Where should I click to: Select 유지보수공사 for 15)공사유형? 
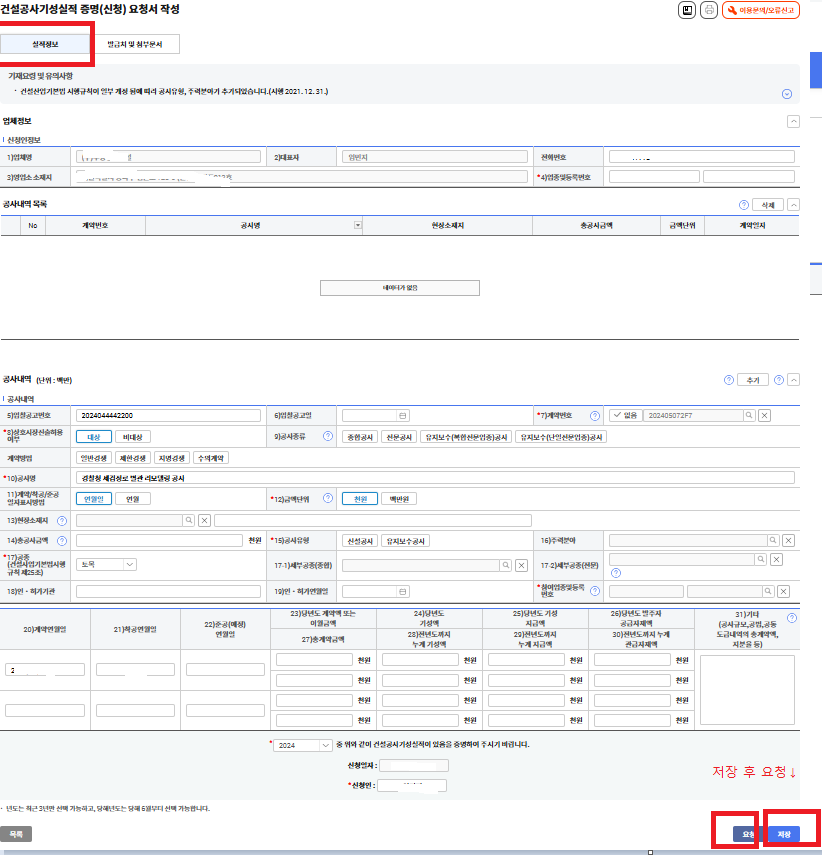click(x=405, y=541)
